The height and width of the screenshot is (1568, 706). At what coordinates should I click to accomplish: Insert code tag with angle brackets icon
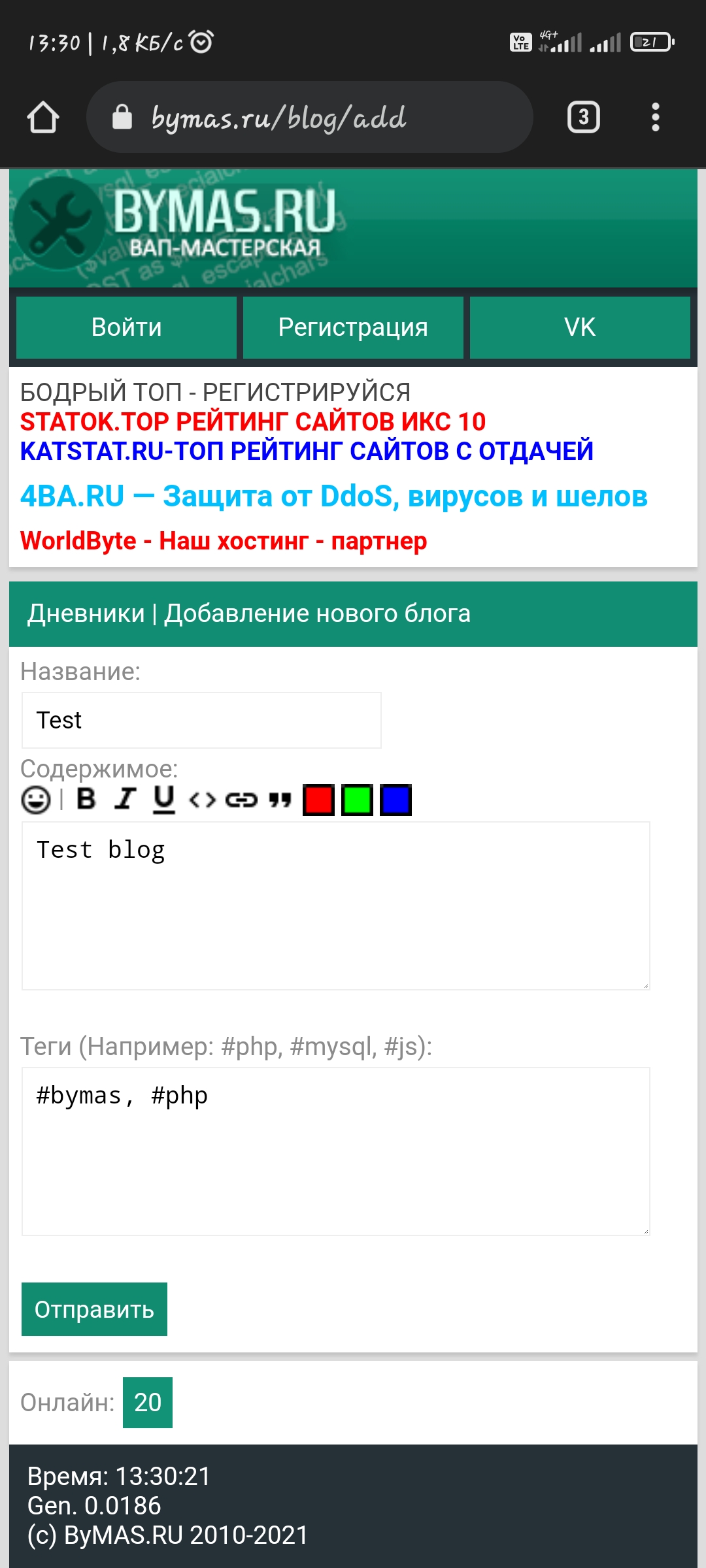[x=202, y=800]
